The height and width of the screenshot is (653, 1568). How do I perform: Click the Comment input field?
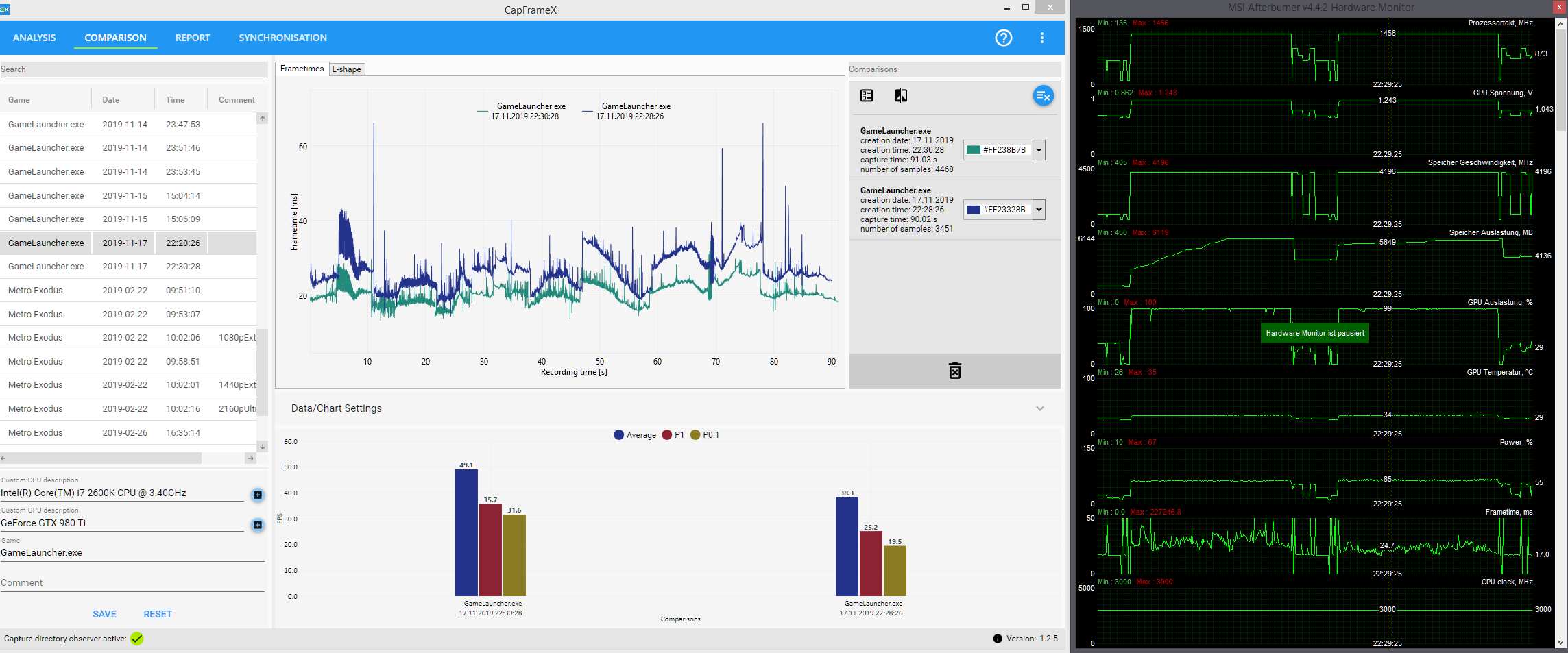pos(132,583)
